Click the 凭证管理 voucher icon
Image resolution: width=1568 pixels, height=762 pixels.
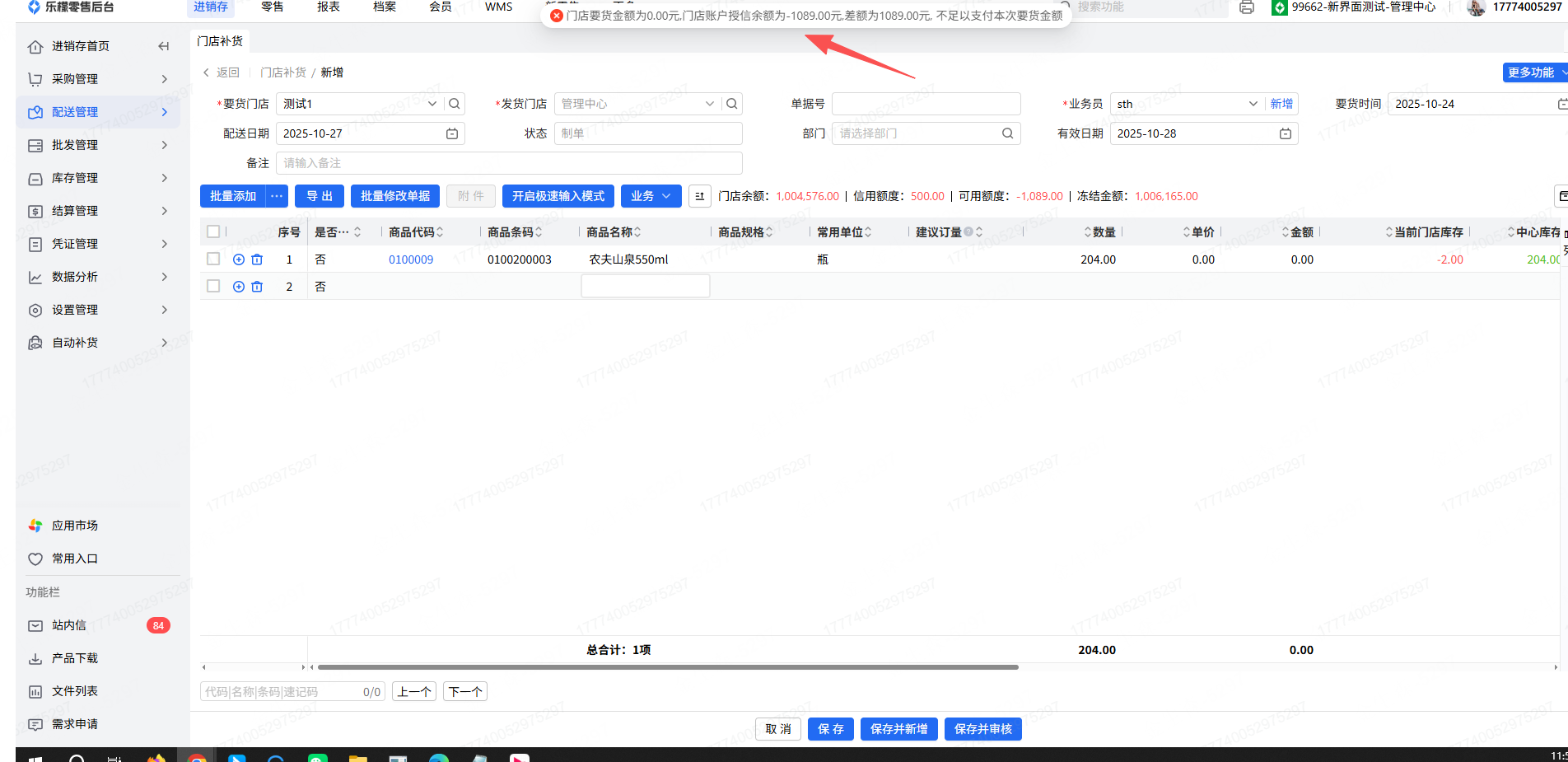click(35, 244)
